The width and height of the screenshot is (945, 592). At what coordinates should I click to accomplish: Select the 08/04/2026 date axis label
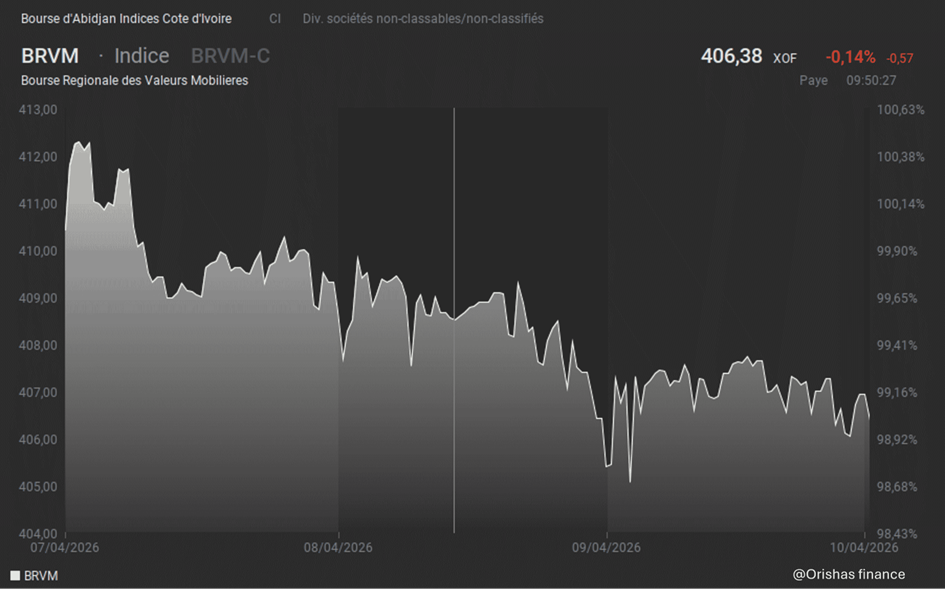click(338, 547)
